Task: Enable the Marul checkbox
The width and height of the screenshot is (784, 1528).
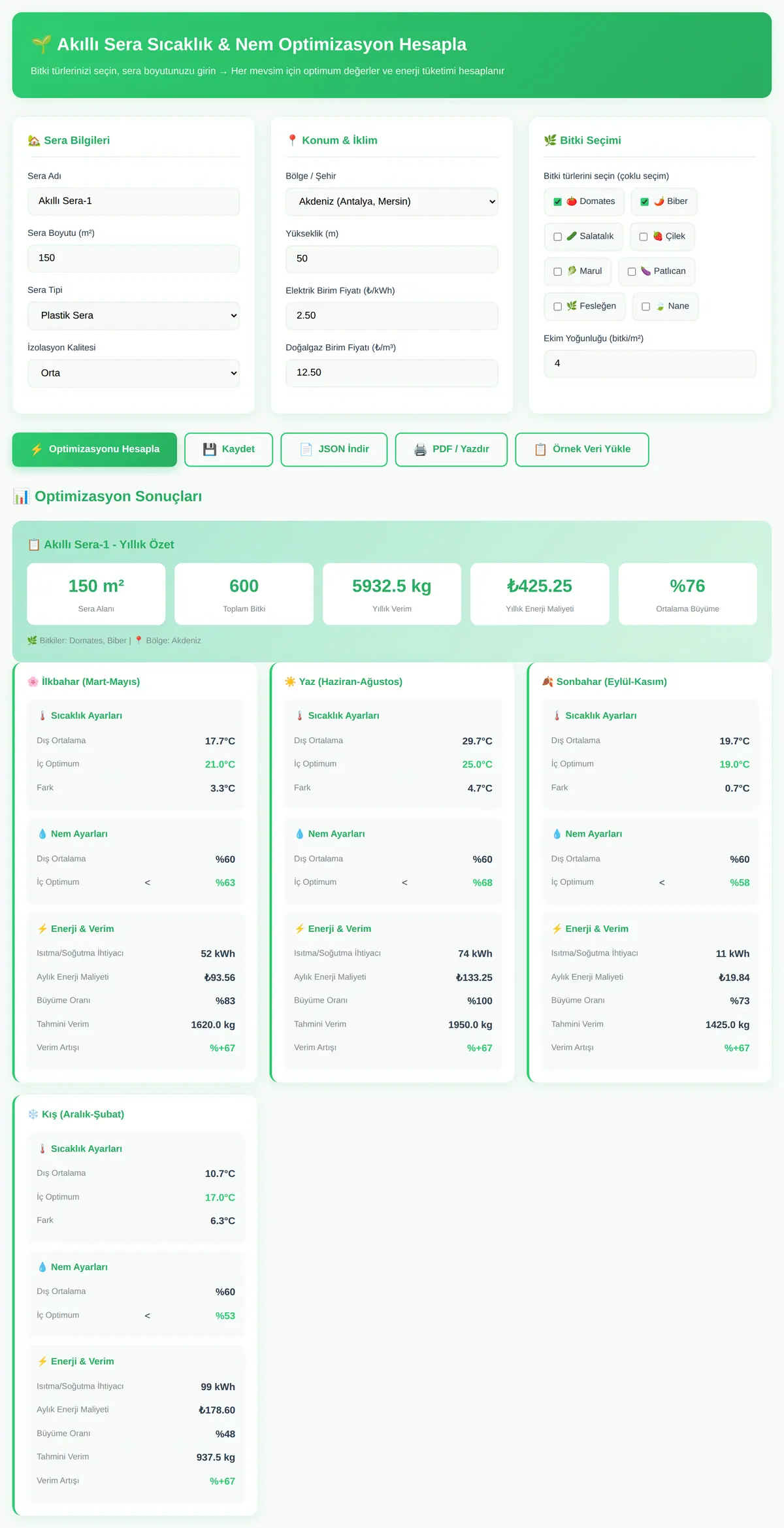Action: pos(557,271)
